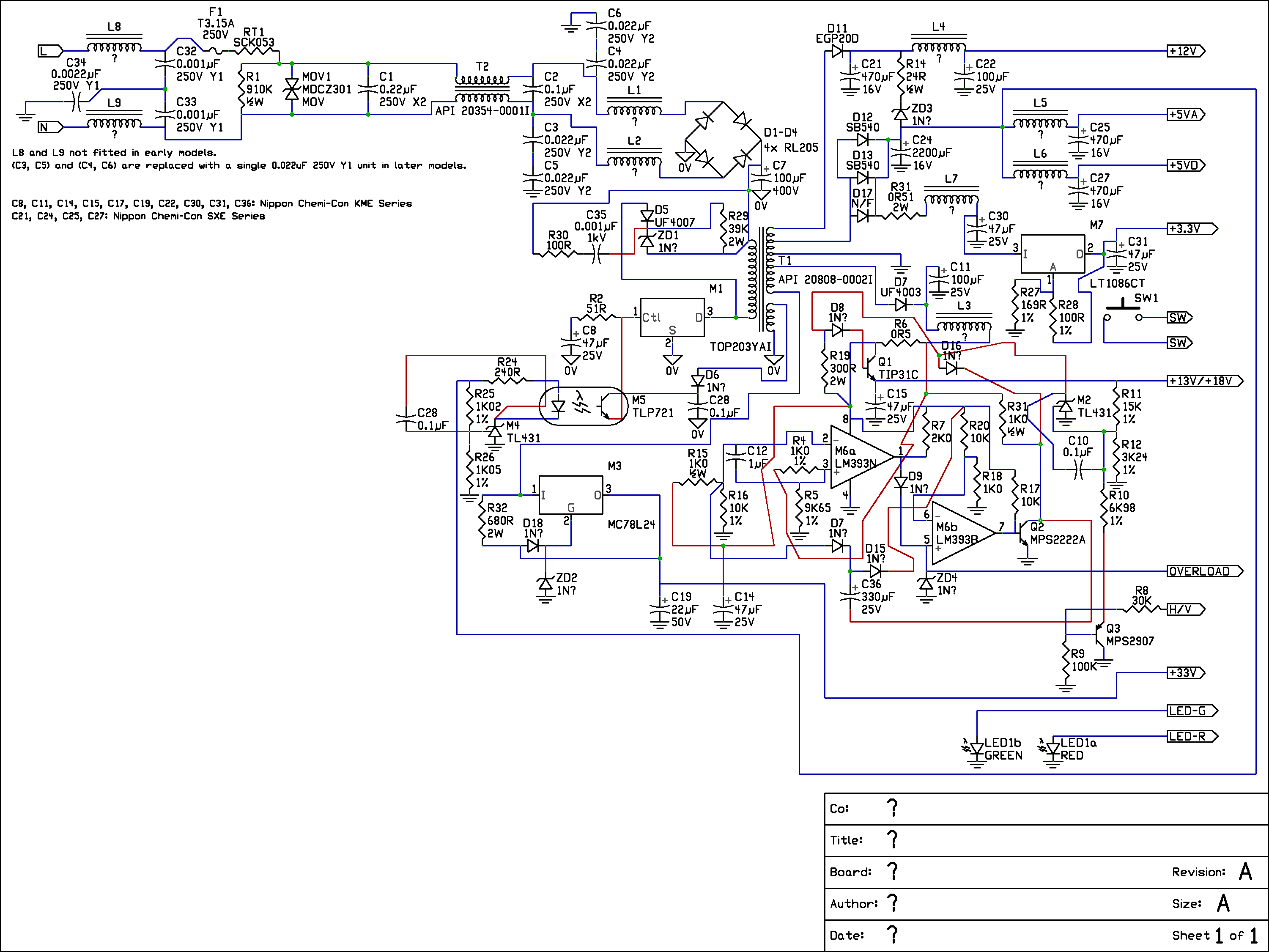Click the OVERLOAD output port

coord(1205,571)
